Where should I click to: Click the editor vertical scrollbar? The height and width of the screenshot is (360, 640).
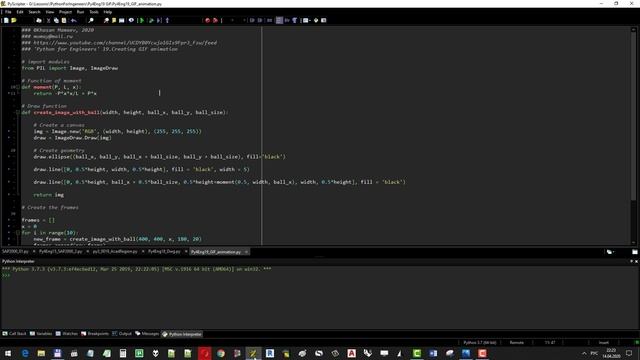click(633, 136)
